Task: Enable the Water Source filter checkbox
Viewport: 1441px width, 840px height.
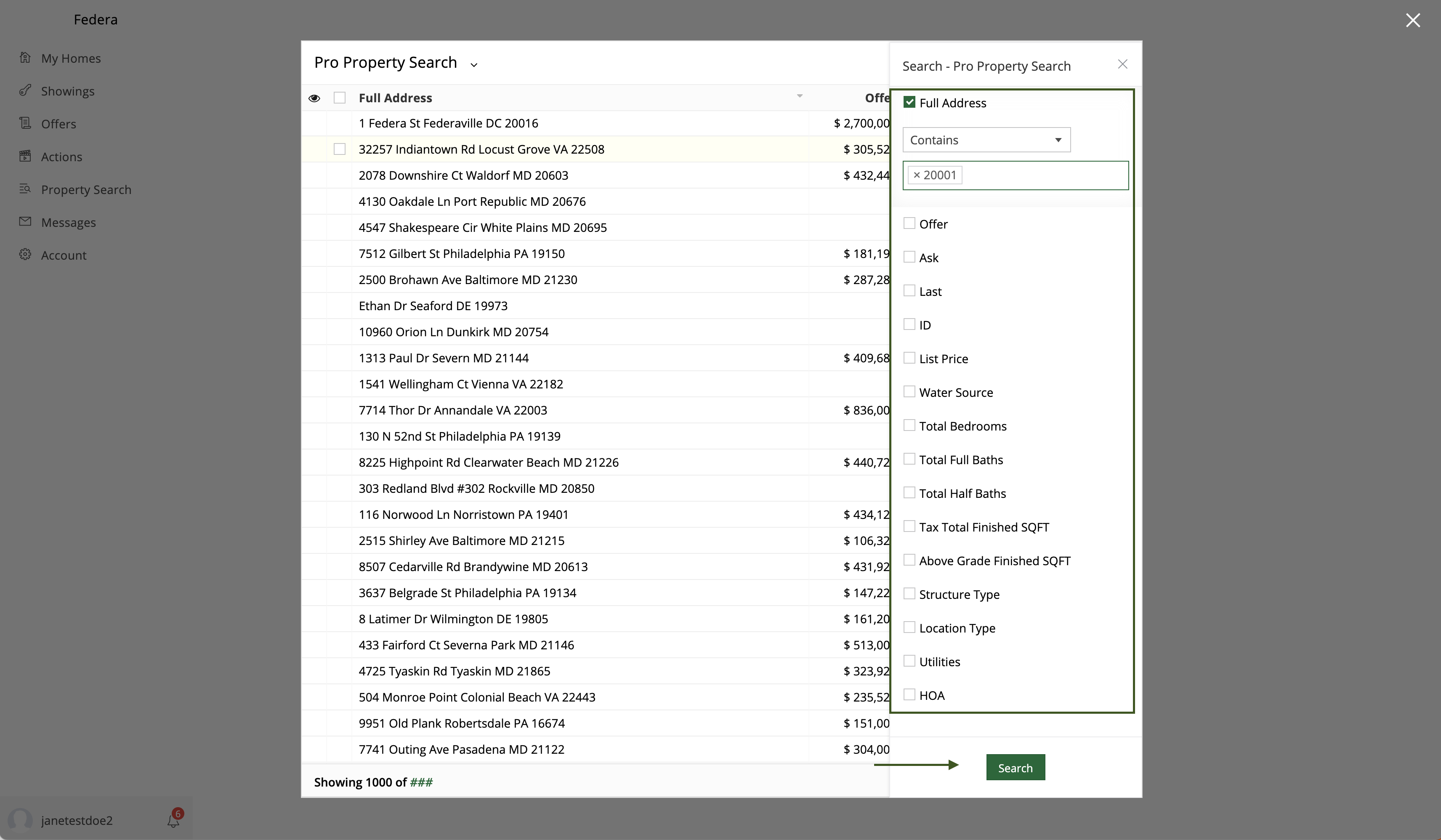Action: pos(909,392)
